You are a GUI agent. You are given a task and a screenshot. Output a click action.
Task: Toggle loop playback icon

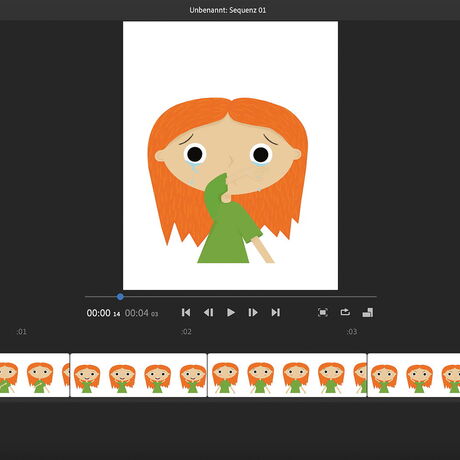coord(345,312)
